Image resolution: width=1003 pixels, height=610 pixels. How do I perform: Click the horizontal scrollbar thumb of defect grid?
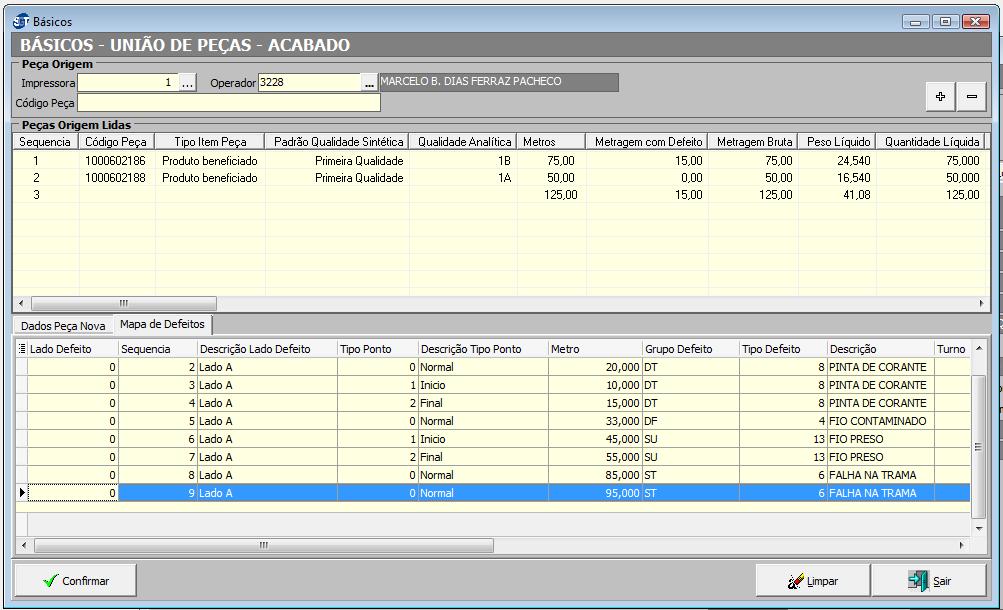[264, 545]
